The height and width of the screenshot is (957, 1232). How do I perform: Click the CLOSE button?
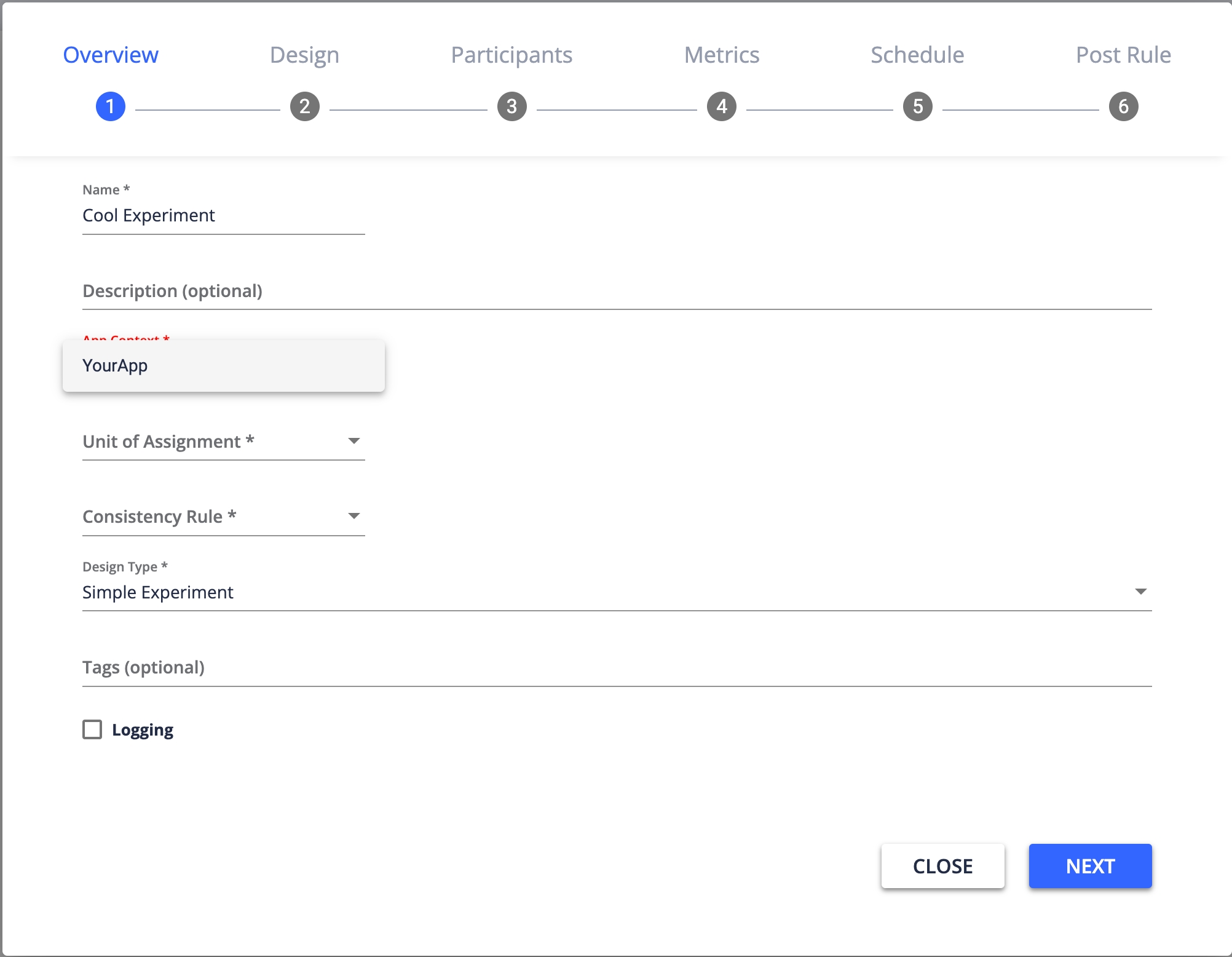point(942,866)
